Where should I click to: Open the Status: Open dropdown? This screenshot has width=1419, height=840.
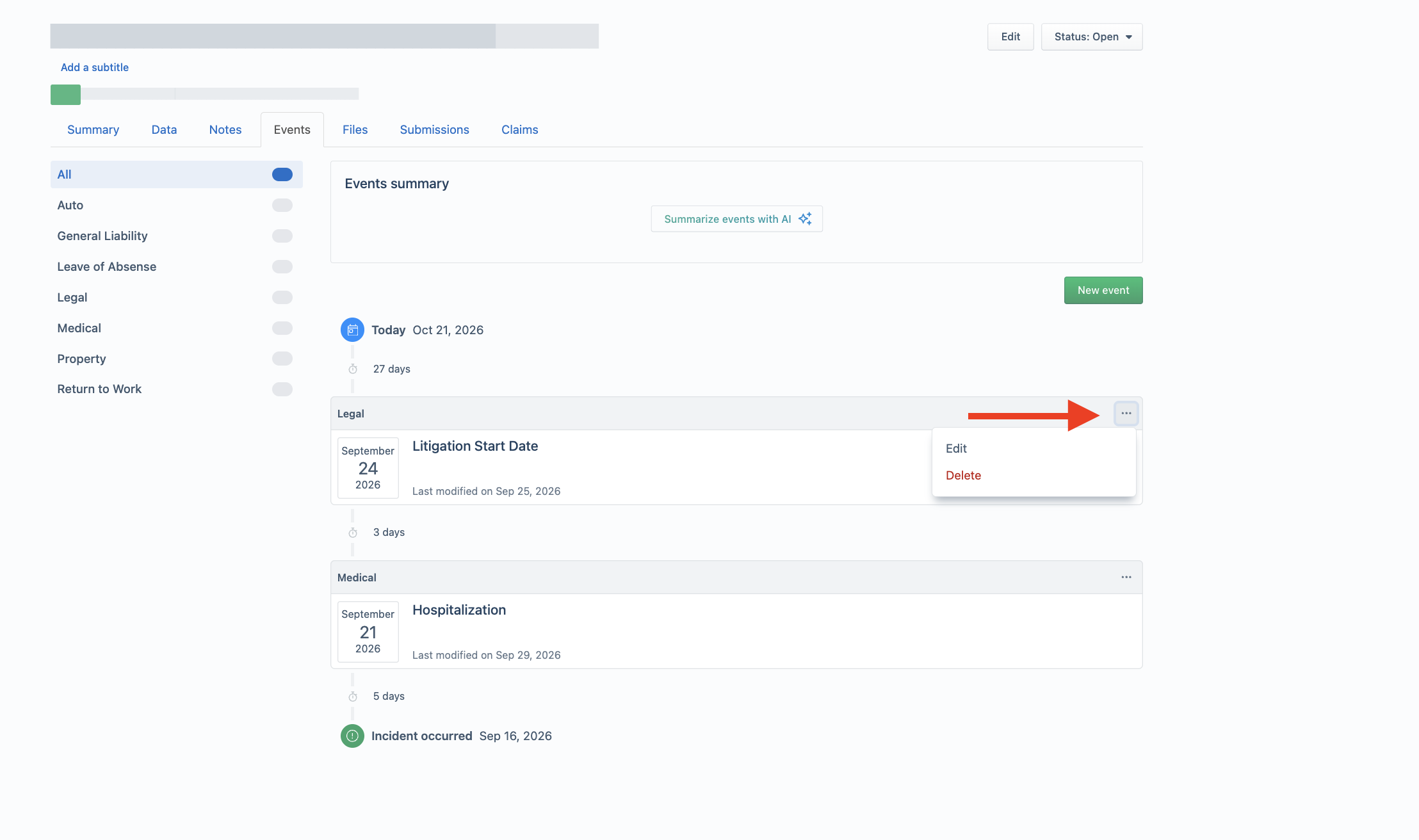pos(1092,37)
